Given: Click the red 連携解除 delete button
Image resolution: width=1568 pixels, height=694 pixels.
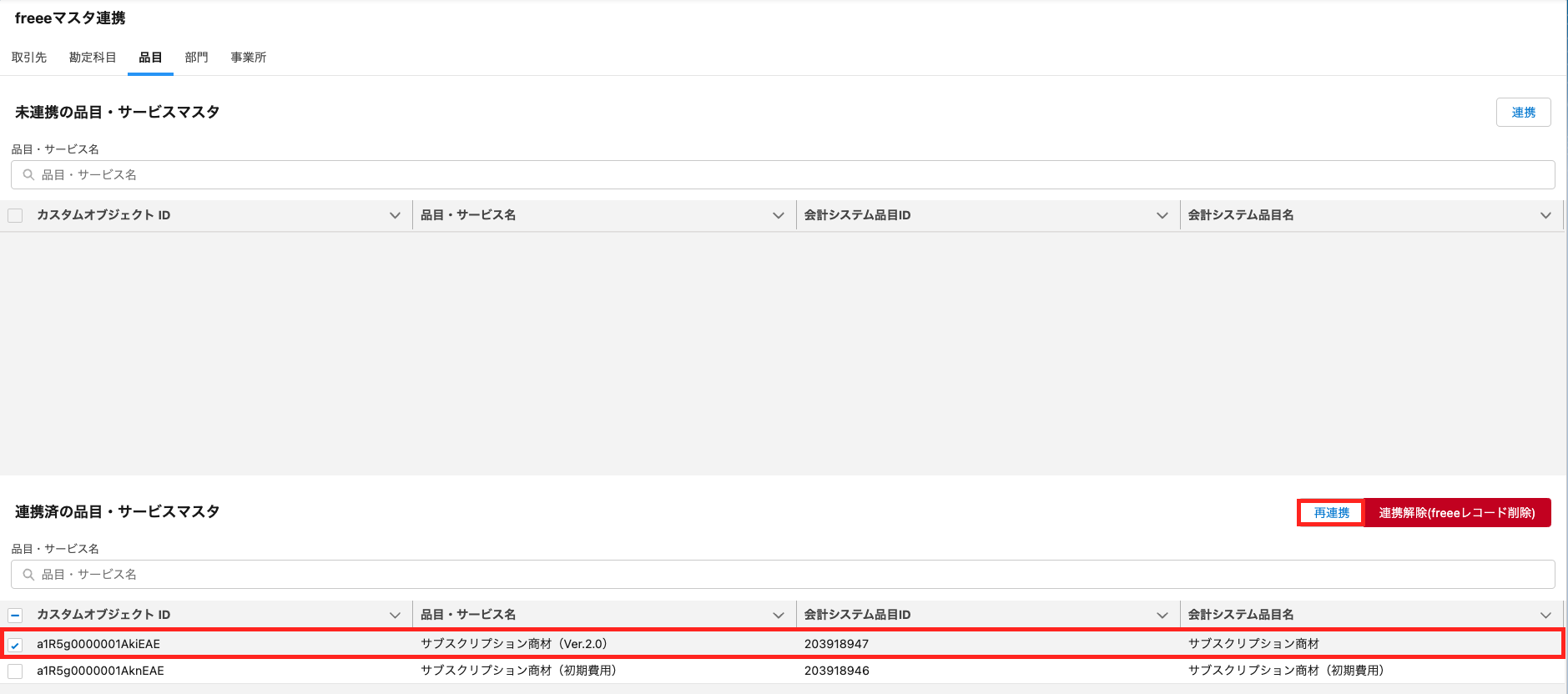Looking at the screenshot, I should 1457,513.
